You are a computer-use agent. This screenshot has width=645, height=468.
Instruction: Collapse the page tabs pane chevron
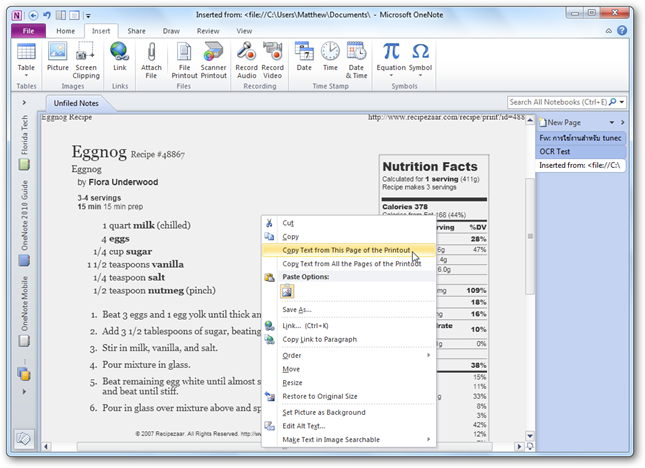[622, 123]
